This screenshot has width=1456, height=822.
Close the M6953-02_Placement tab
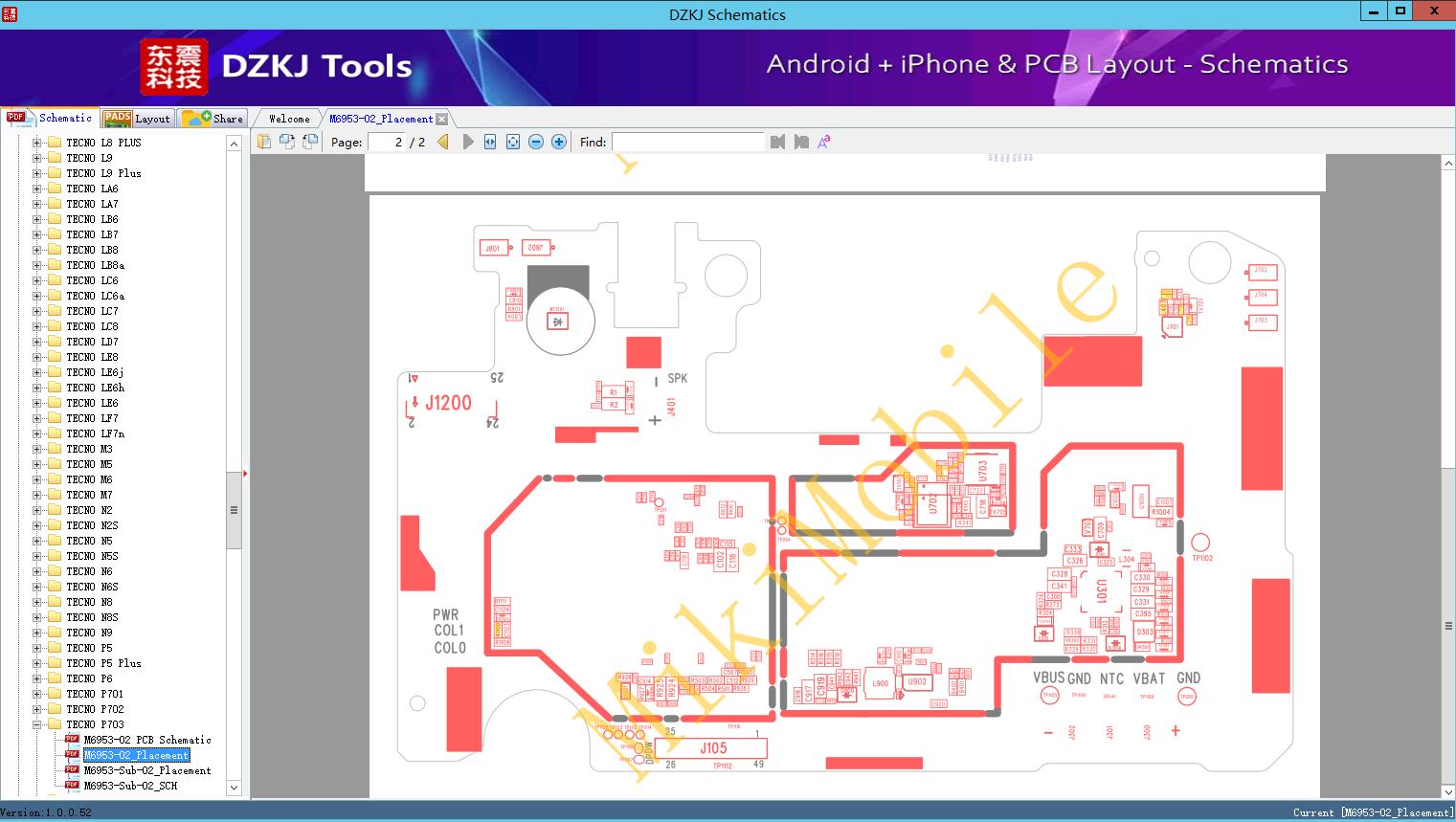tap(442, 119)
